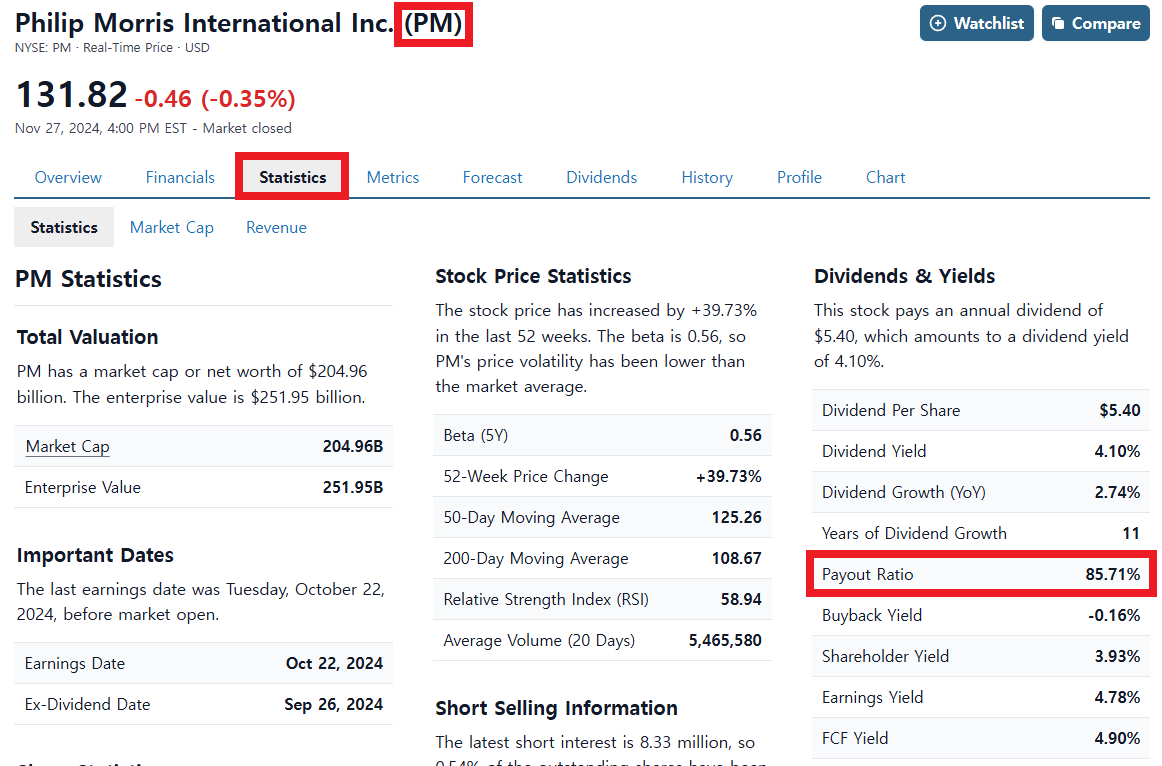This screenshot has height=766, width=1162.
Task: Click the Dividend Per Share value $5.40
Action: tap(1120, 410)
